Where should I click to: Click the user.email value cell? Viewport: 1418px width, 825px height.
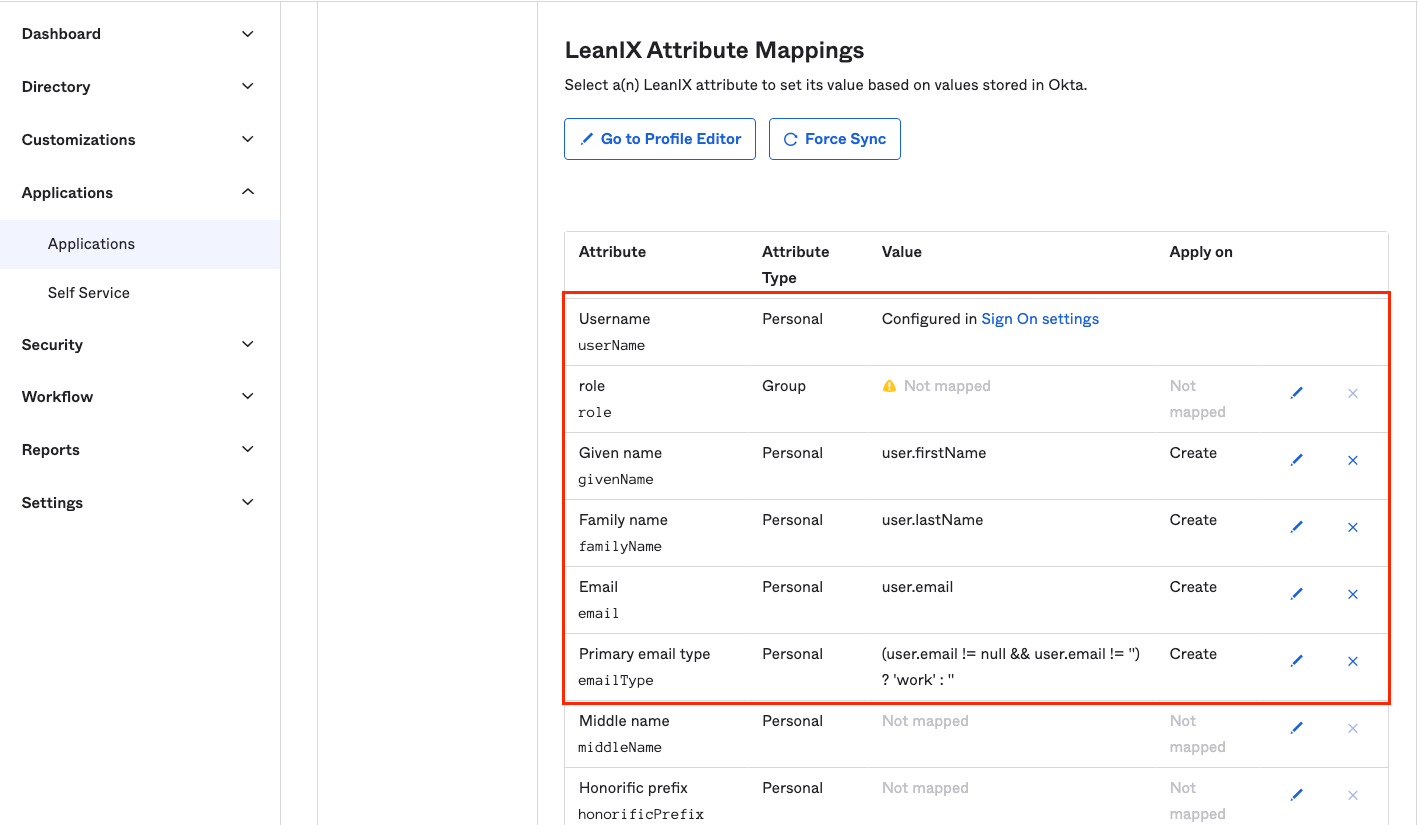tap(917, 587)
